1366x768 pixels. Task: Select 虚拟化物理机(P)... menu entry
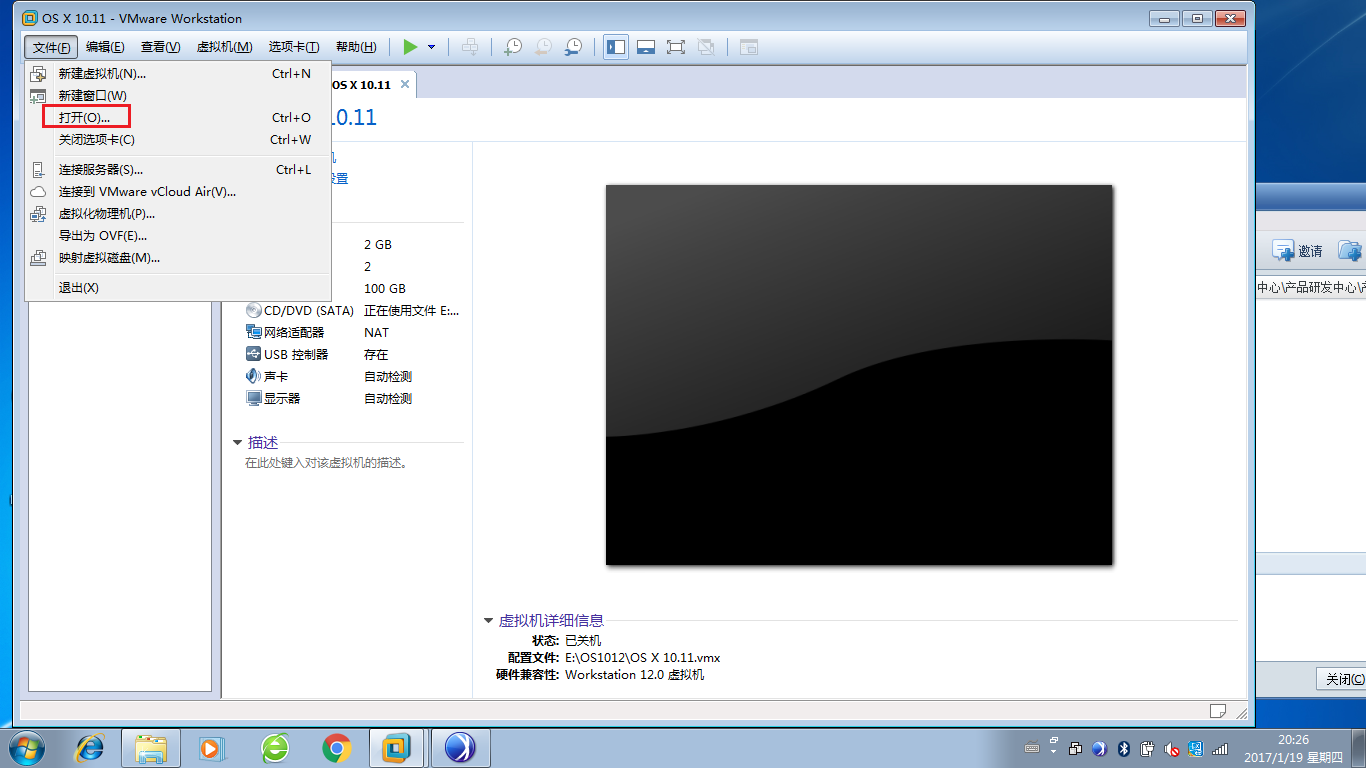click(178, 213)
